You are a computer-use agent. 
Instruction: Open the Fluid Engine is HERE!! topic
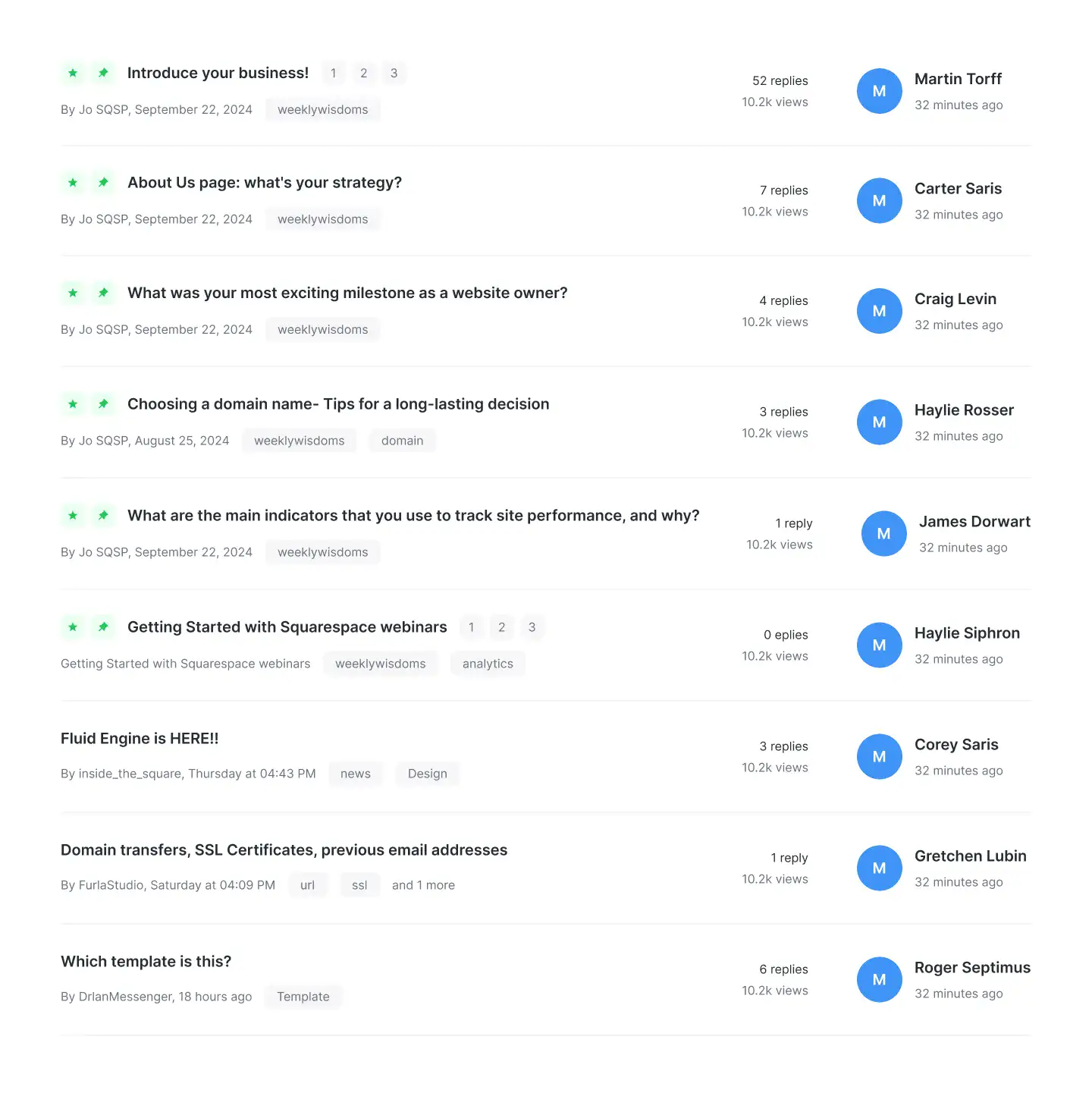140,739
